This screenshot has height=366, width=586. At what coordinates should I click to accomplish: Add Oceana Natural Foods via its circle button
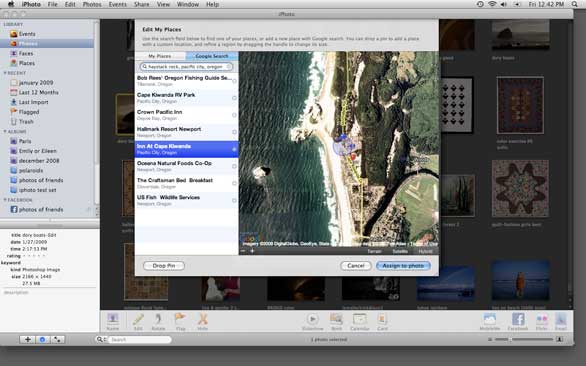[234, 166]
